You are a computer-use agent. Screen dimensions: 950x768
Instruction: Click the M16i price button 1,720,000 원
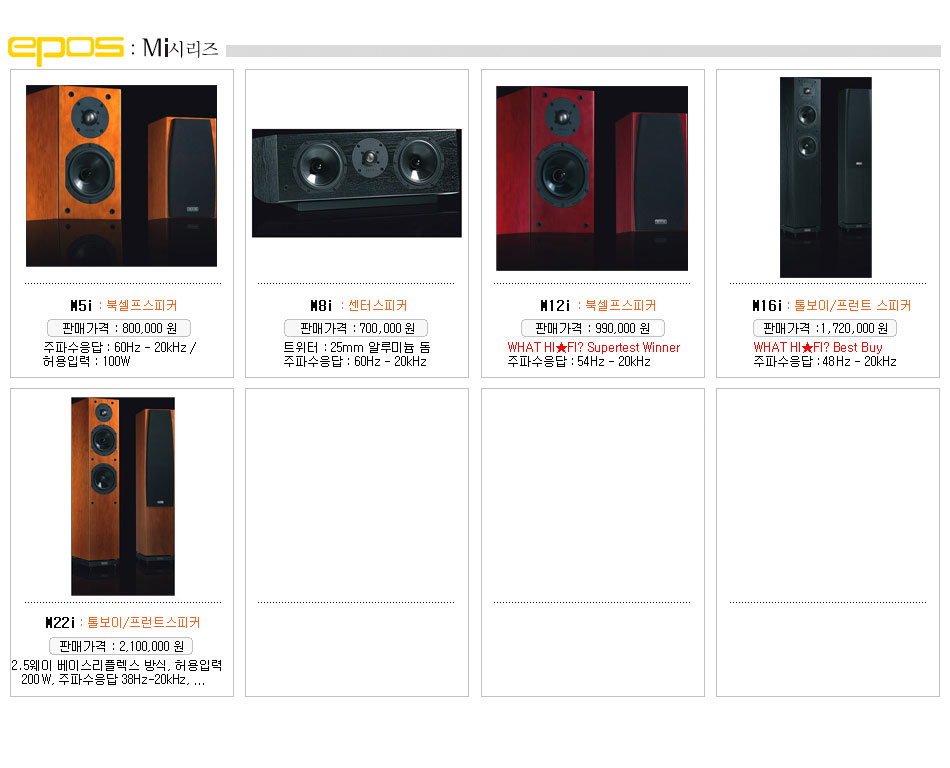825,328
